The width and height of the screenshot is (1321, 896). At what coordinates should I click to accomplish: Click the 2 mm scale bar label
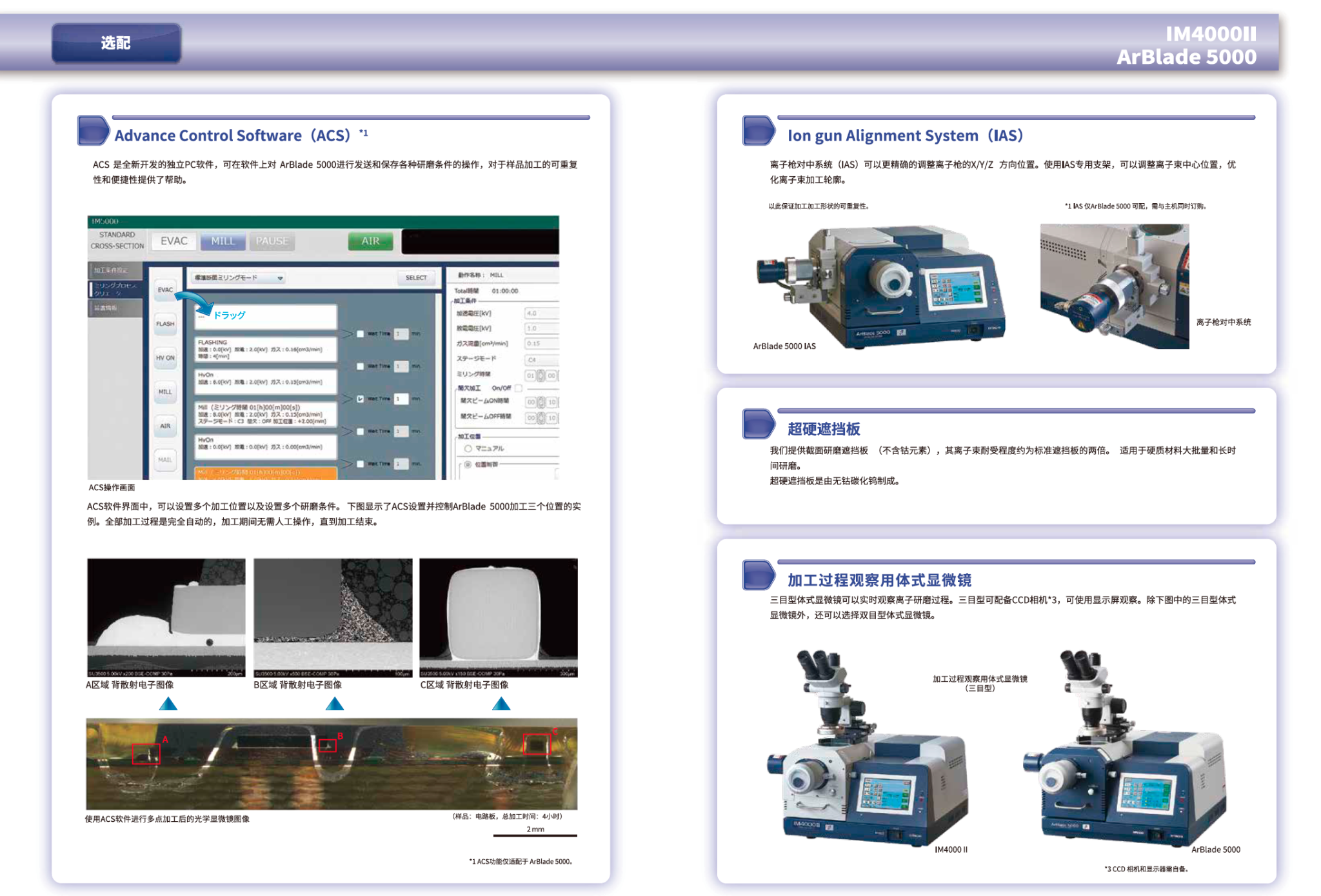click(535, 830)
